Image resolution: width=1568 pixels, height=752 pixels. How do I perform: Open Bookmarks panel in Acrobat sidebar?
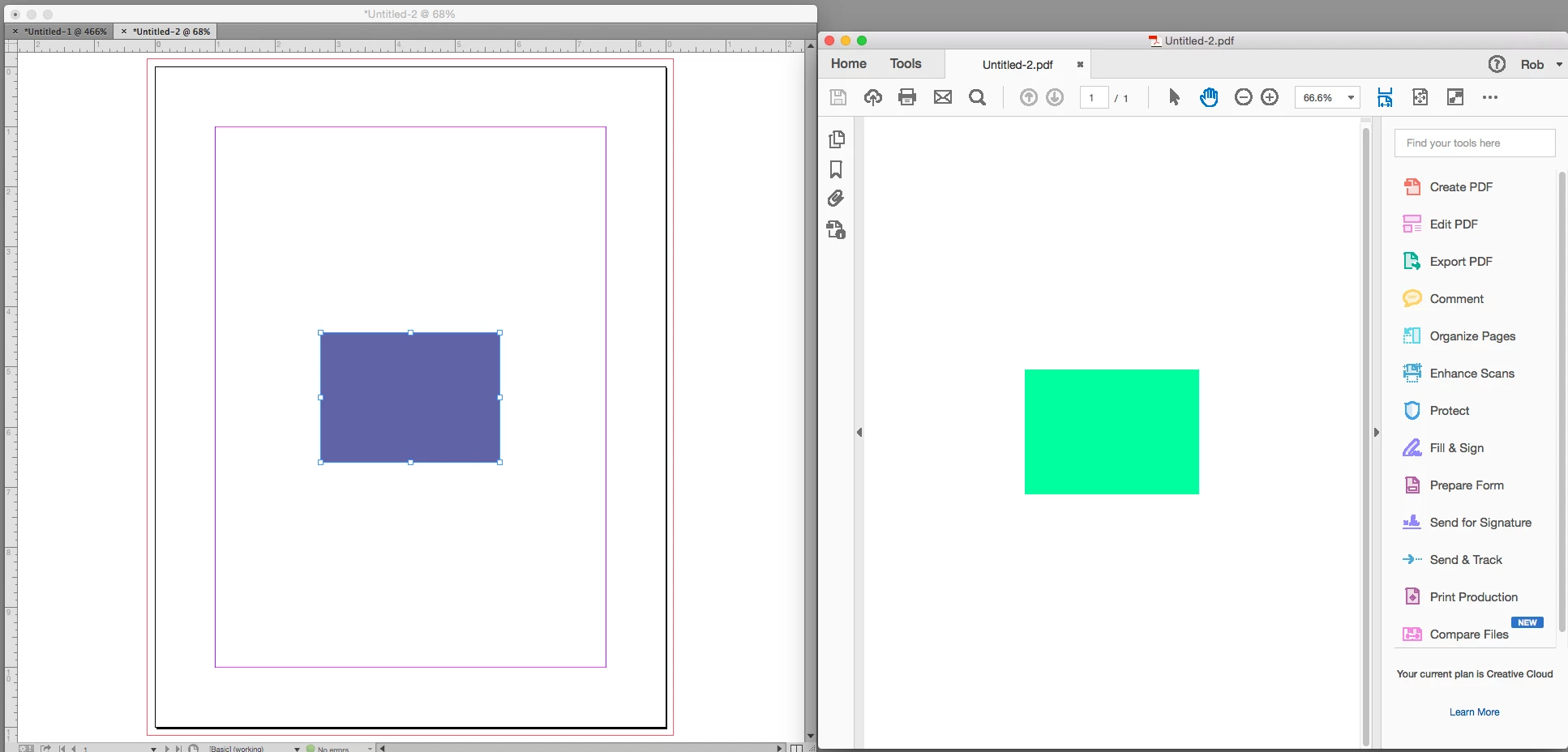836,169
